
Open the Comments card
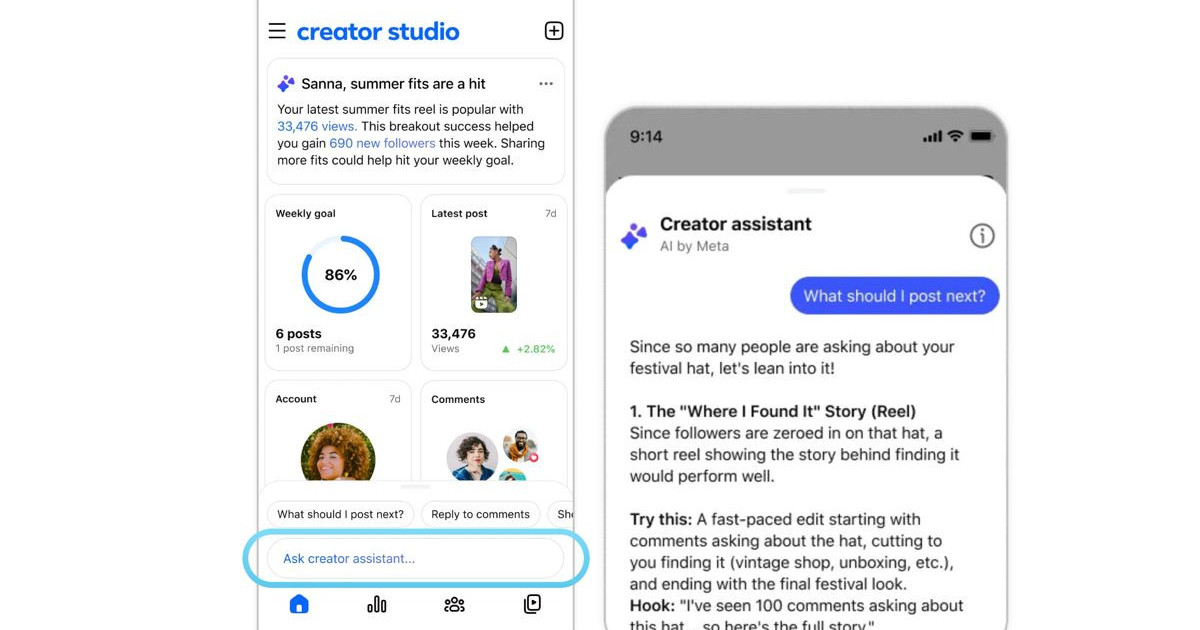pos(494,432)
